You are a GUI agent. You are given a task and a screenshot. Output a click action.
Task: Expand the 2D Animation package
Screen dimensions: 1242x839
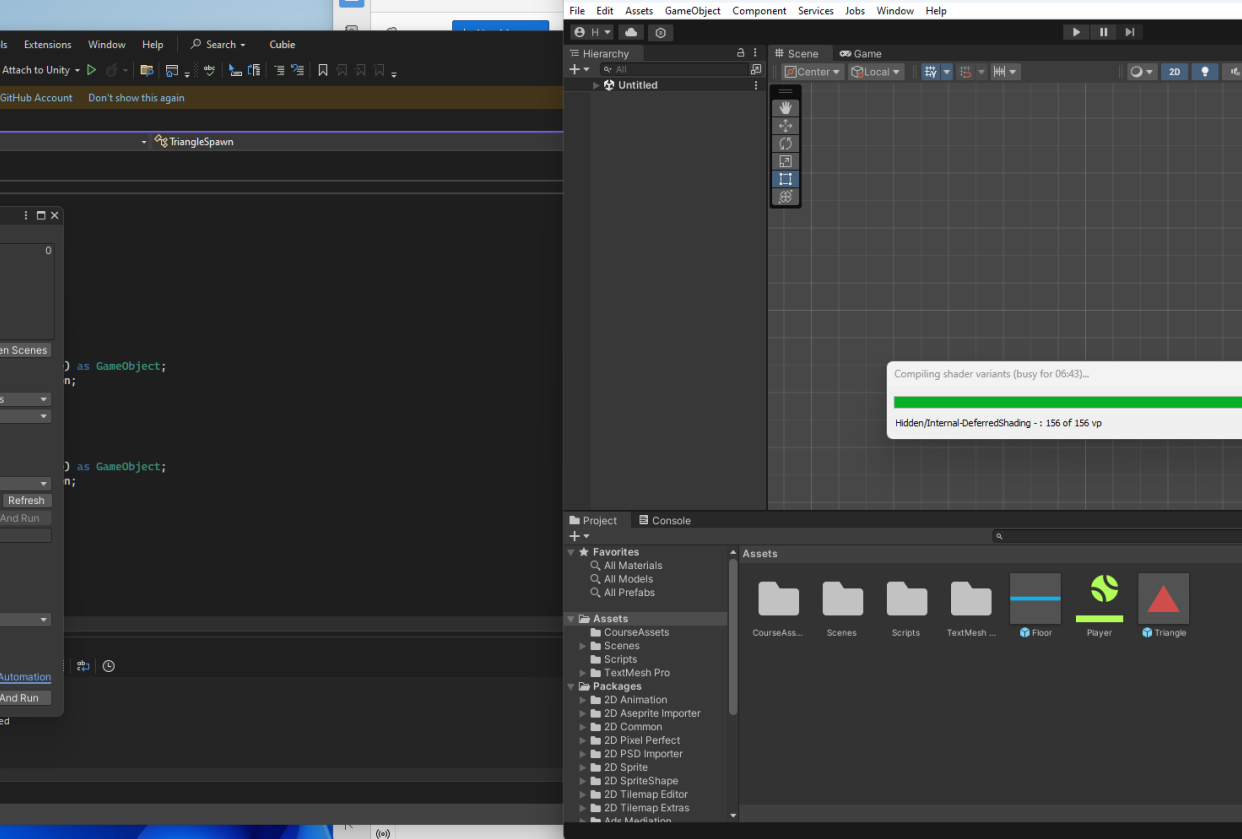[583, 700]
